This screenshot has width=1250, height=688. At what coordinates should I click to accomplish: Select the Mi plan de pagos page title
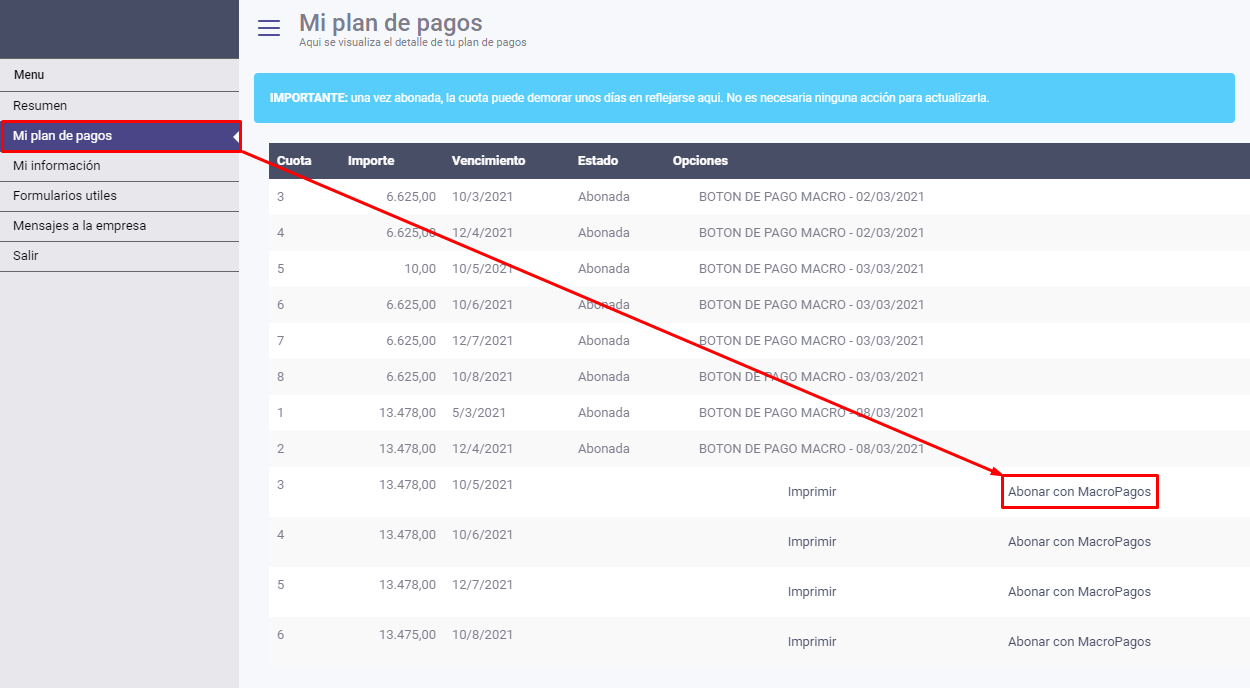pyautogui.click(x=391, y=22)
